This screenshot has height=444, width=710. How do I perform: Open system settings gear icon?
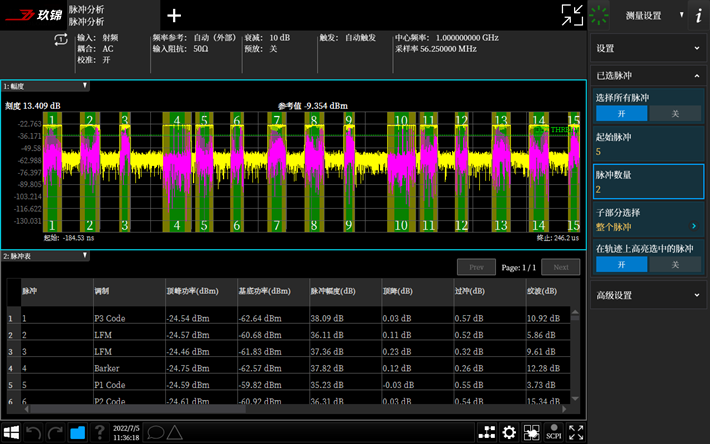[509, 433]
